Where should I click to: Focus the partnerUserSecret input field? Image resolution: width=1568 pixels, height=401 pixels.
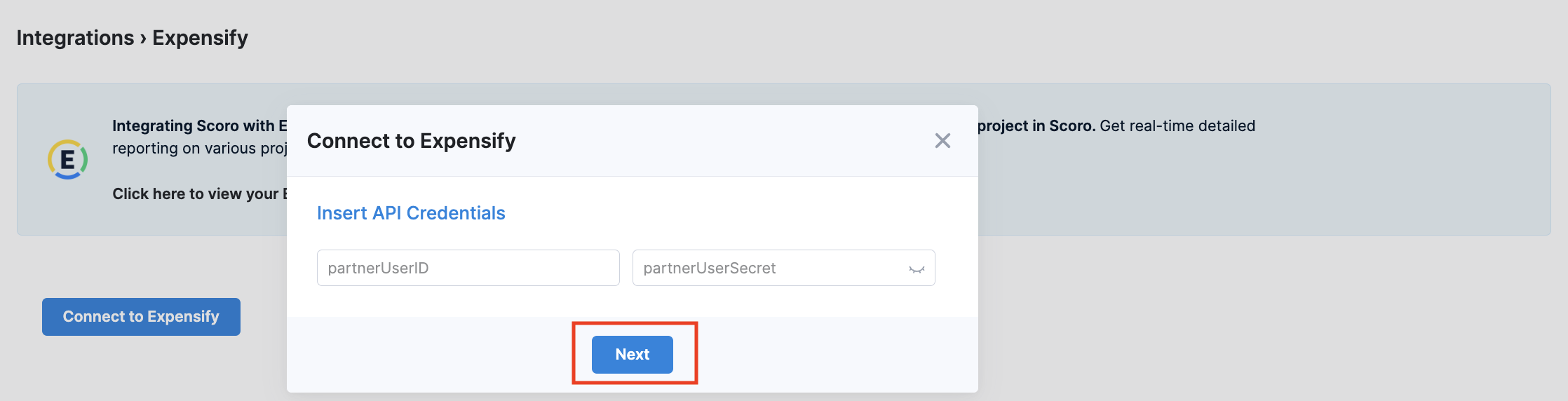tap(784, 268)
